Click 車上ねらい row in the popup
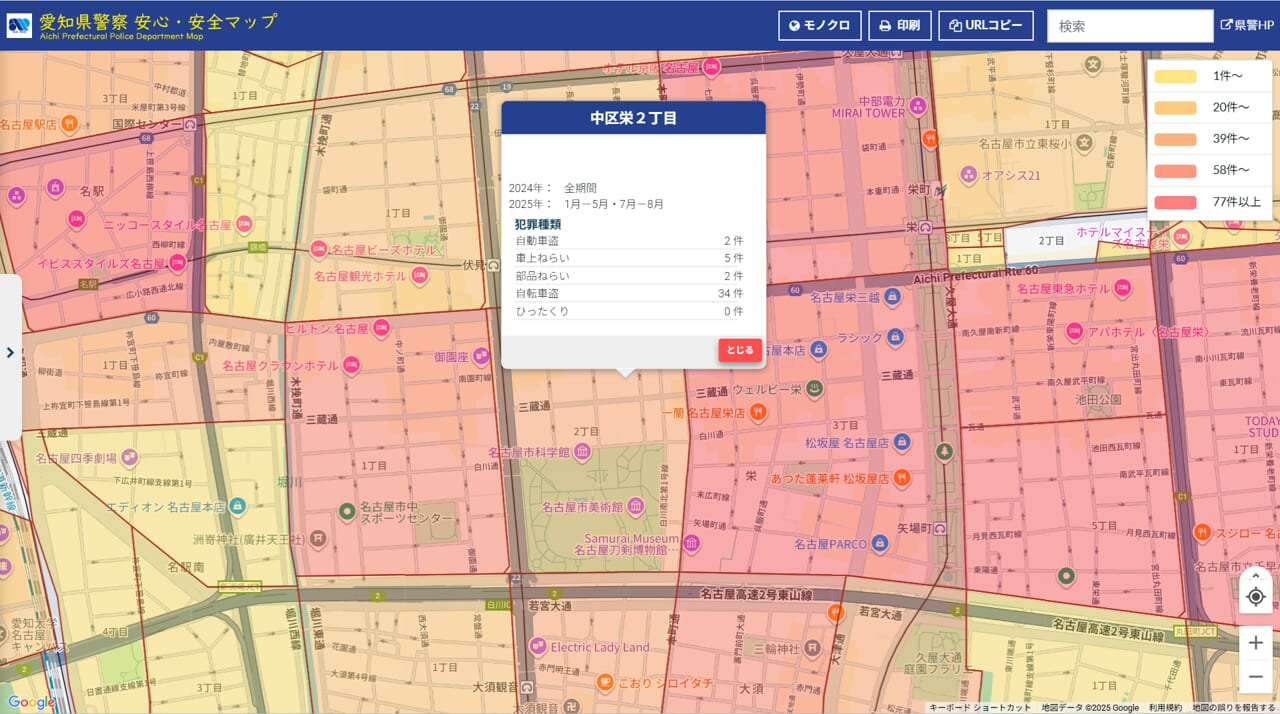1280x714 pixels. point(629,258)
